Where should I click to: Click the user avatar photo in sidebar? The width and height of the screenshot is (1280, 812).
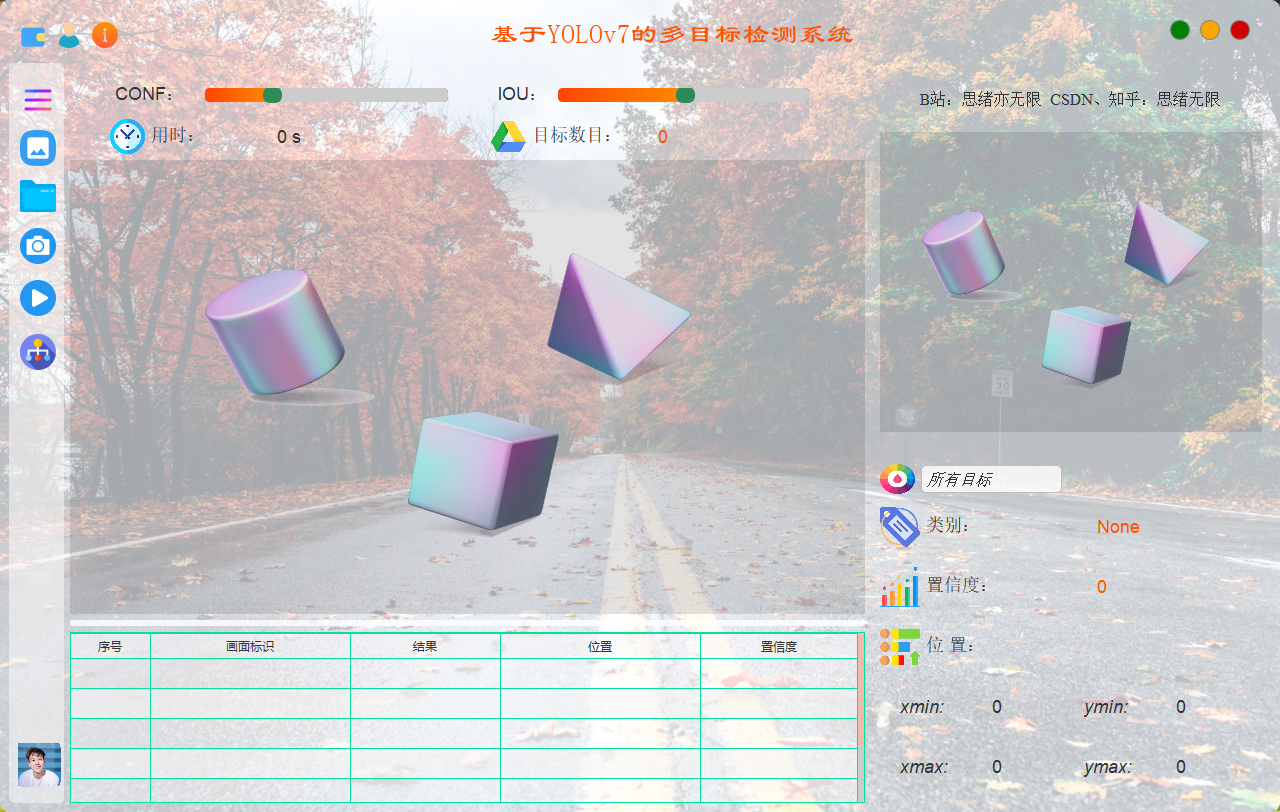[x=39, y=765]
